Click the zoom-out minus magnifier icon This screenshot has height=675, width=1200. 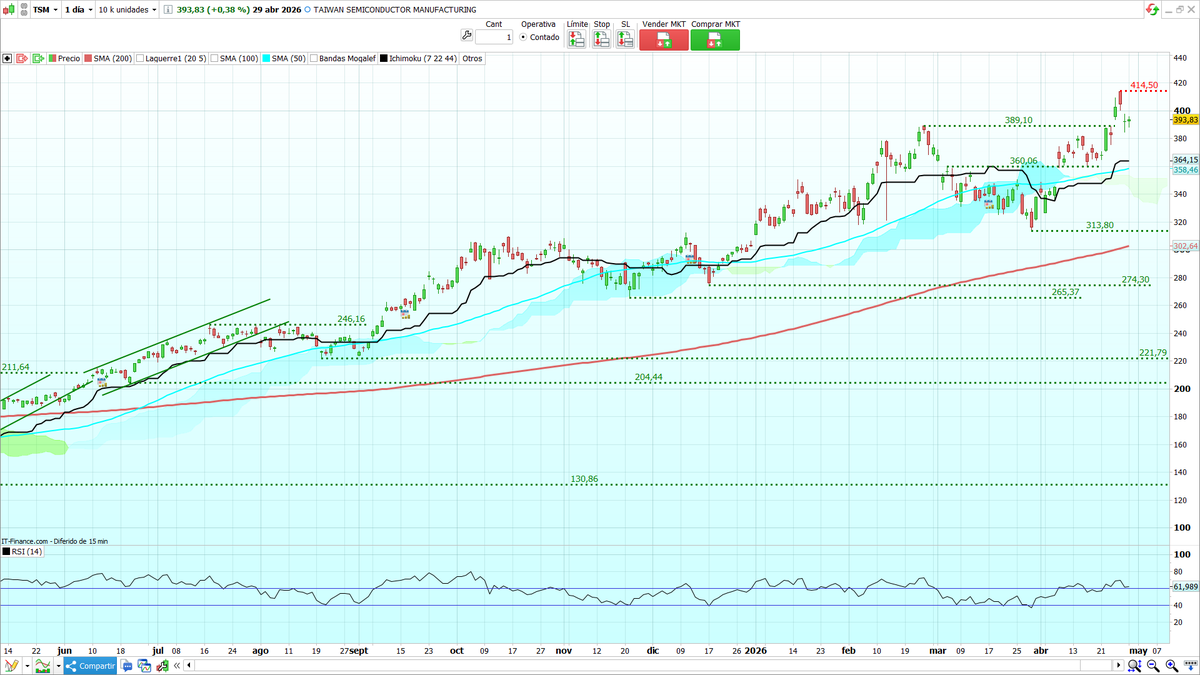1153,665
